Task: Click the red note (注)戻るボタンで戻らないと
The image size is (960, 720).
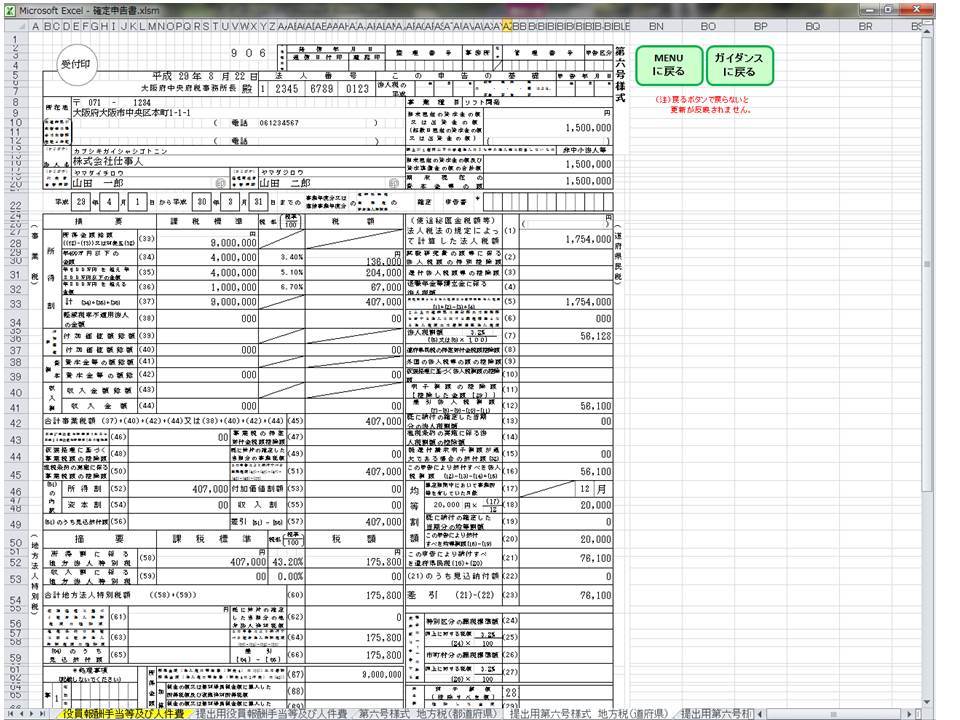Action: (x=702, y=99)
